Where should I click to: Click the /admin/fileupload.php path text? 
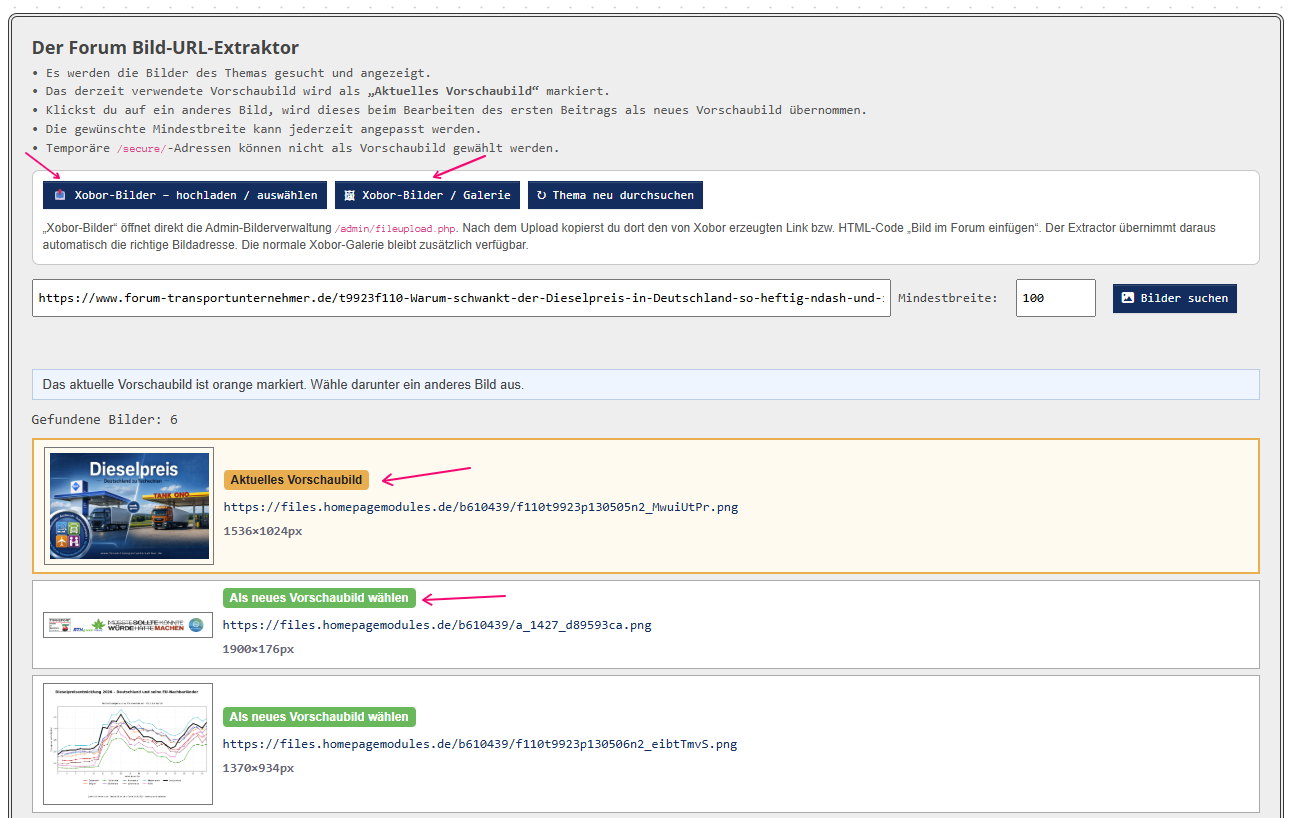point(395,228)
